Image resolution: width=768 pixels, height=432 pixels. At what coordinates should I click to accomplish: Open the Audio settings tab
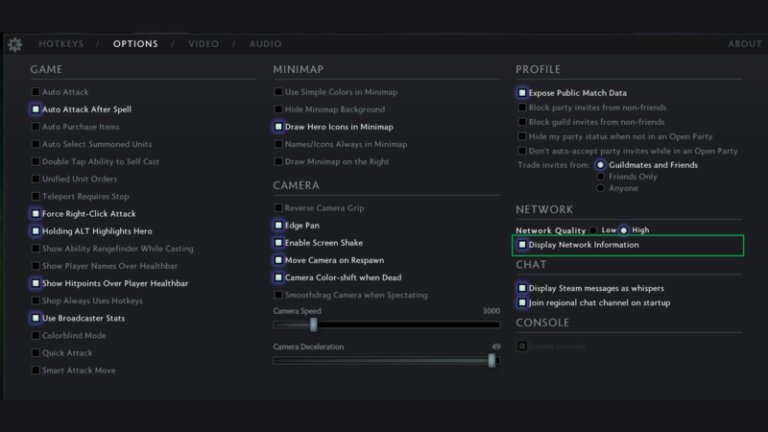pyautogui.click(x=265, y=44)
